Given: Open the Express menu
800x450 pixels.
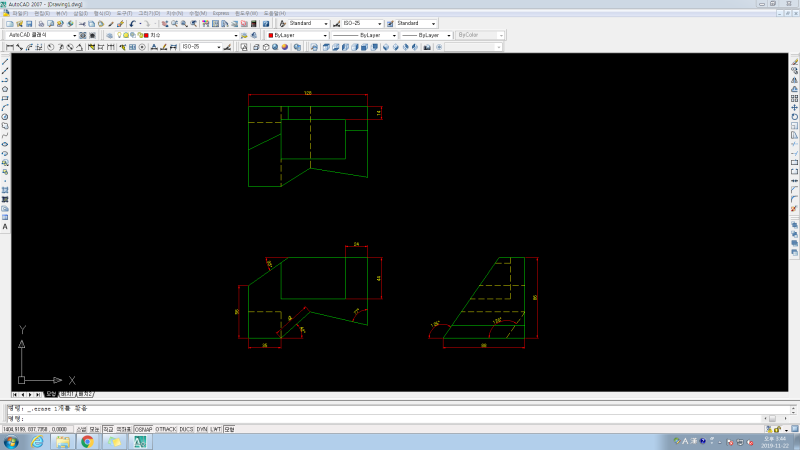Looking at the screenshot, I should (220, 13).
